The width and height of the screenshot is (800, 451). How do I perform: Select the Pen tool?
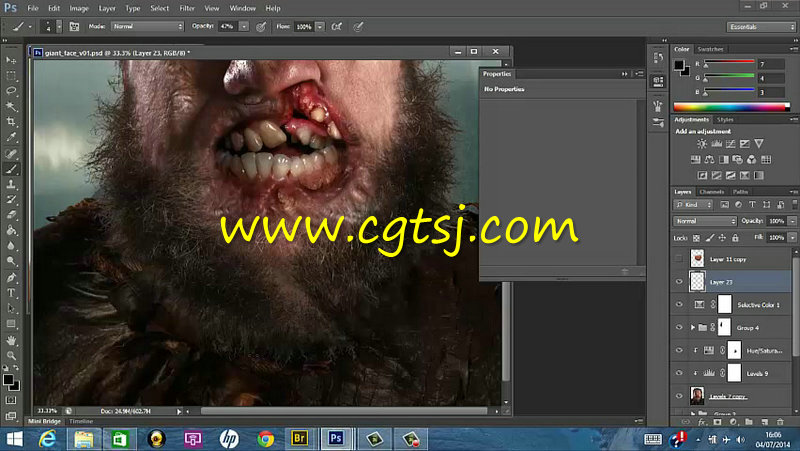pyautogui.click(x=11, y=277)
